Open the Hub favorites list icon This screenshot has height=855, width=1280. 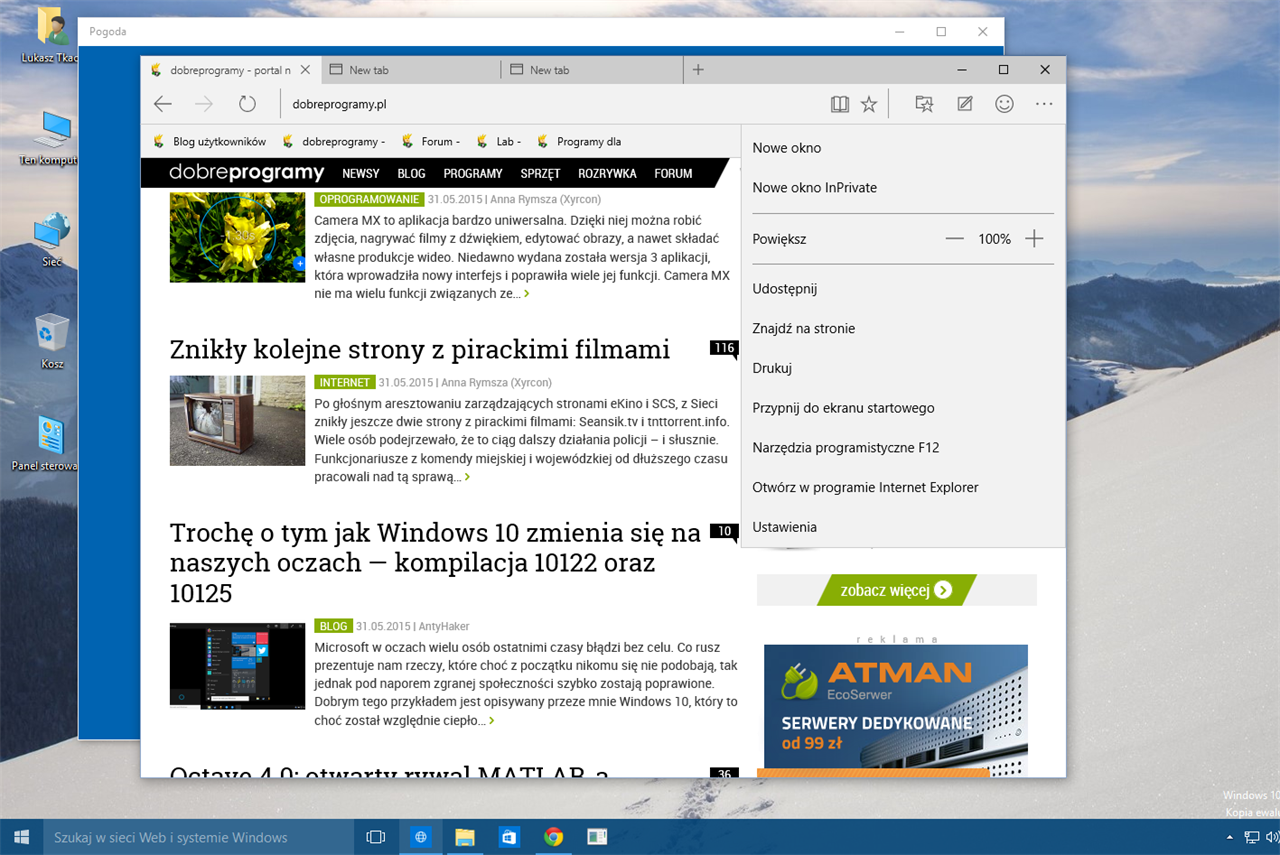pyautogui.click(x=924, y=104)
